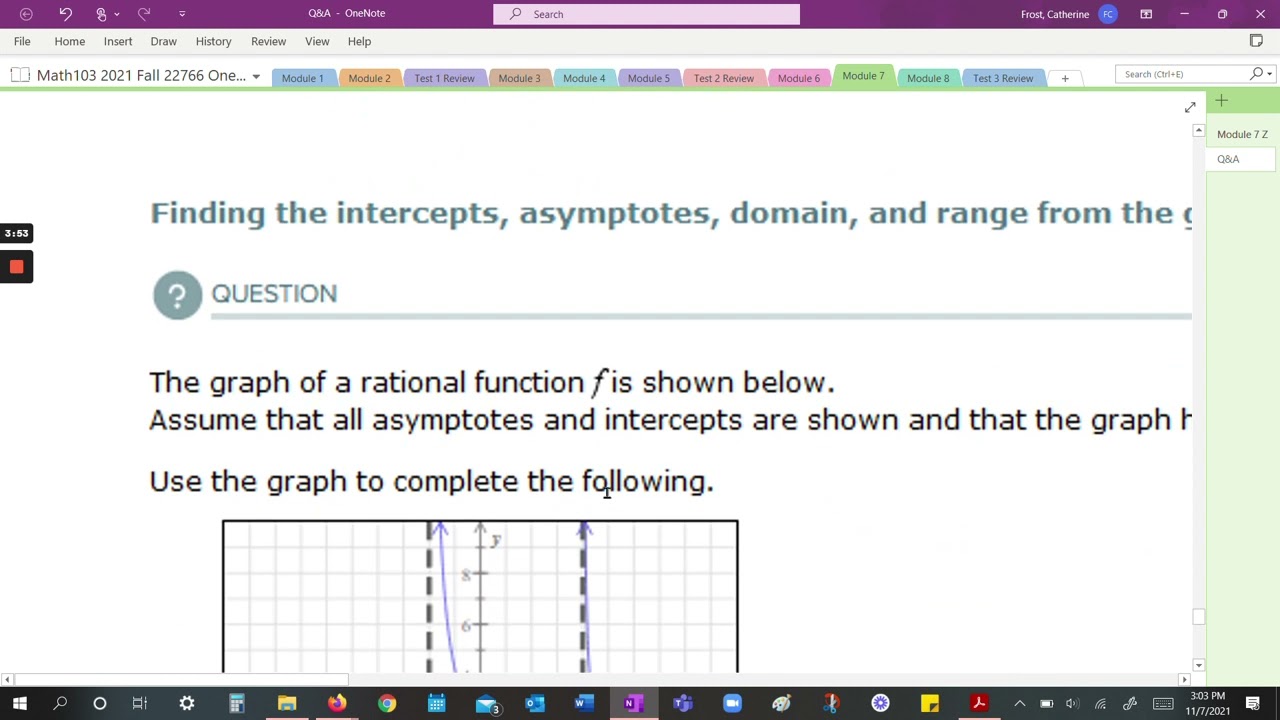Open Touch/Mouse mode dropdown arrow

(x=117, y=14)
